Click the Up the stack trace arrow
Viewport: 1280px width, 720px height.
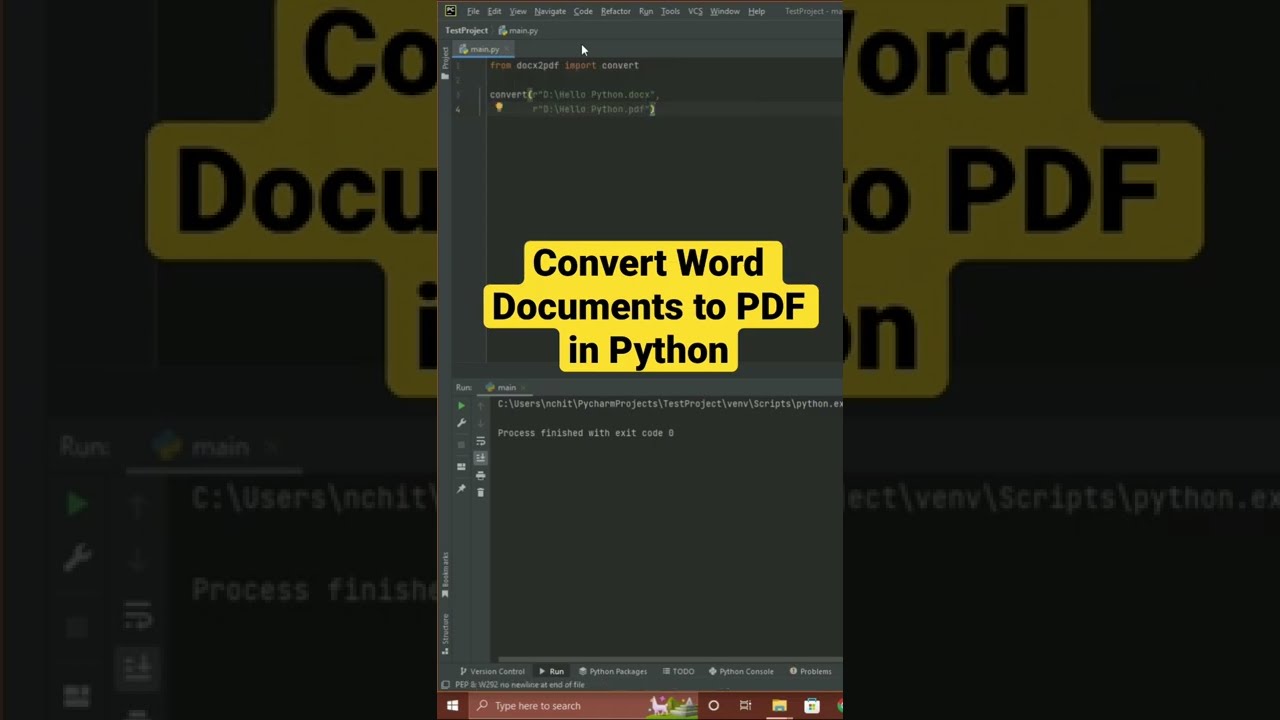[x=480, y=405]
